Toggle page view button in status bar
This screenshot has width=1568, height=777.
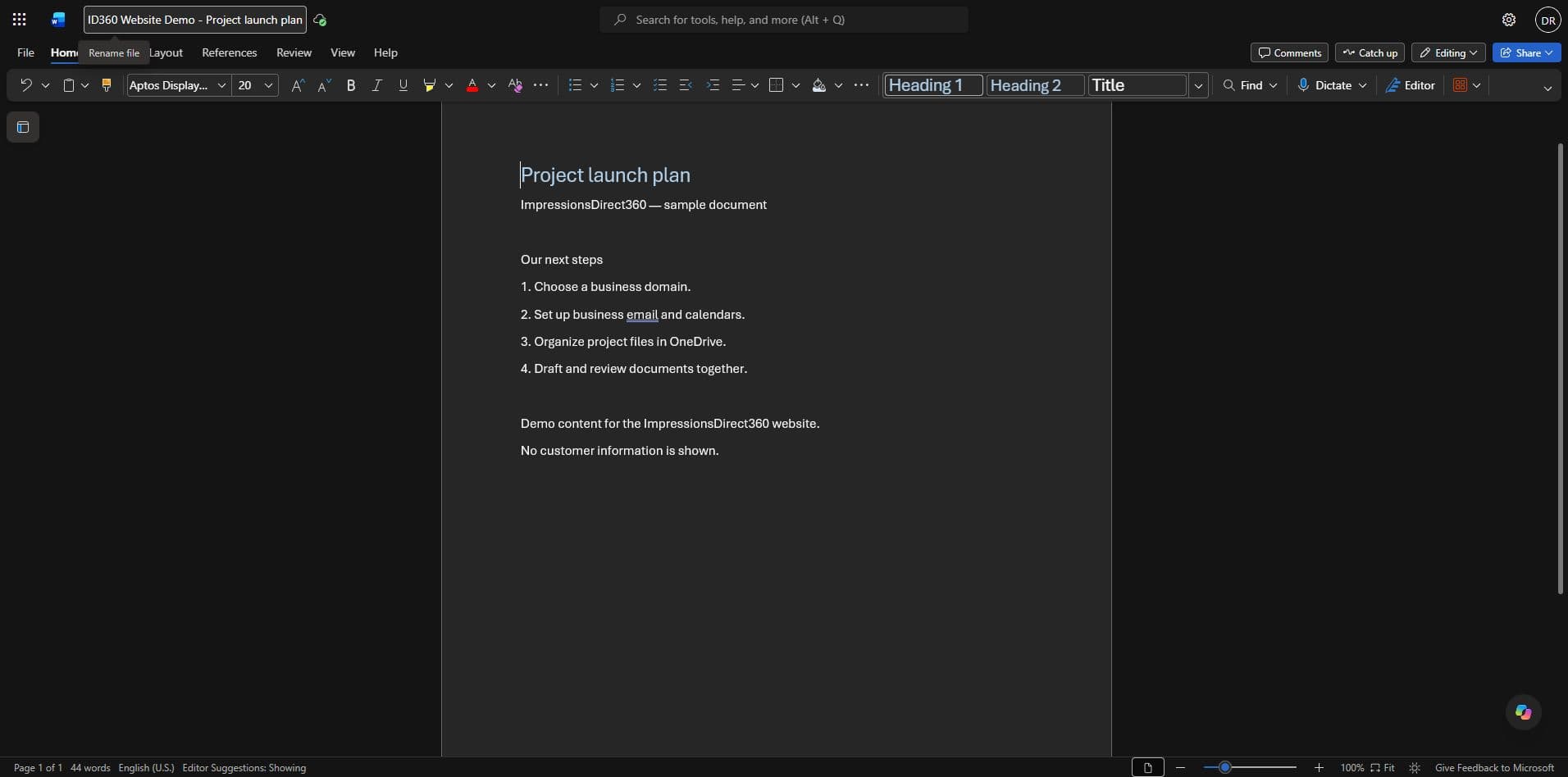(1147, 768)
